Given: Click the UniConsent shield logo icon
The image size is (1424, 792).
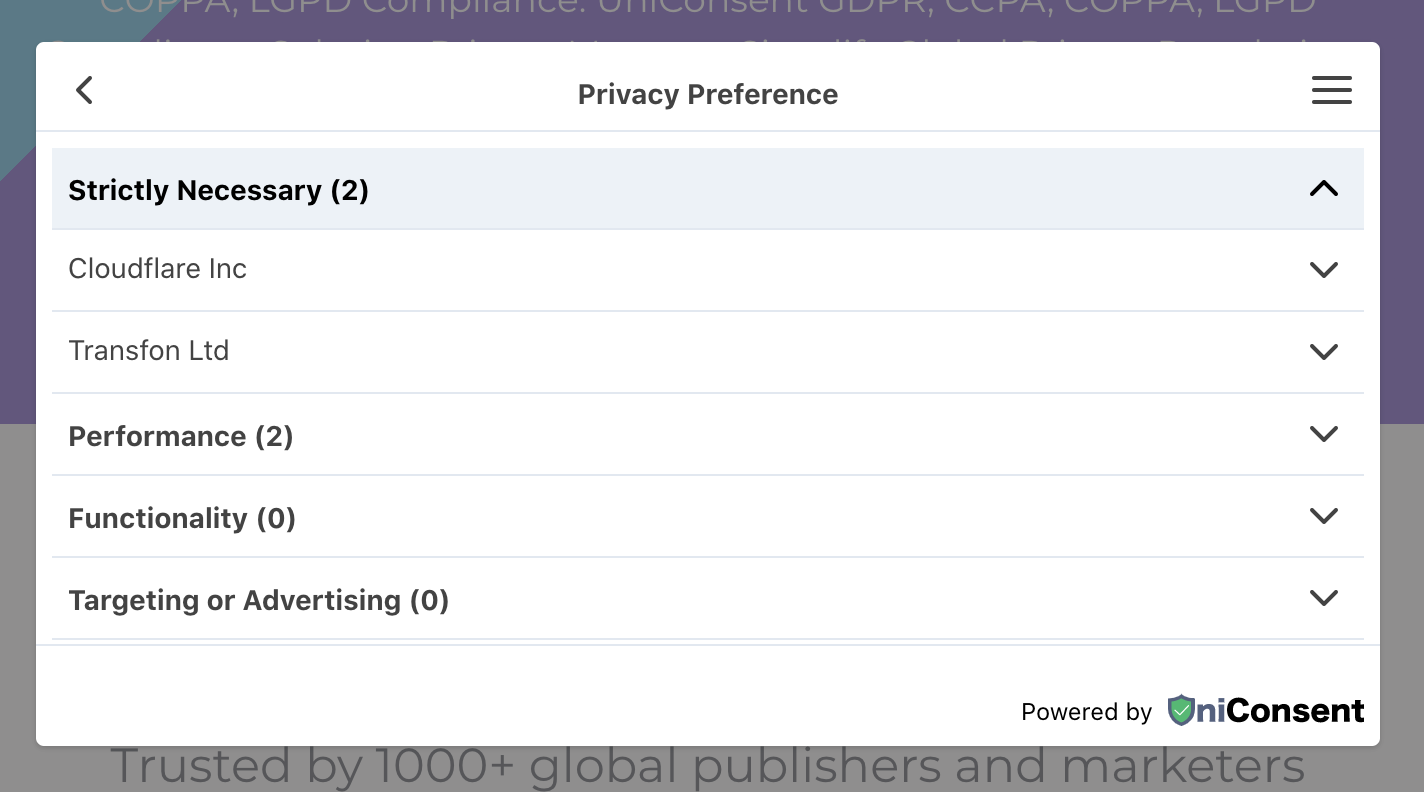Looking at the screenshot, I should tap(1181, 710).
